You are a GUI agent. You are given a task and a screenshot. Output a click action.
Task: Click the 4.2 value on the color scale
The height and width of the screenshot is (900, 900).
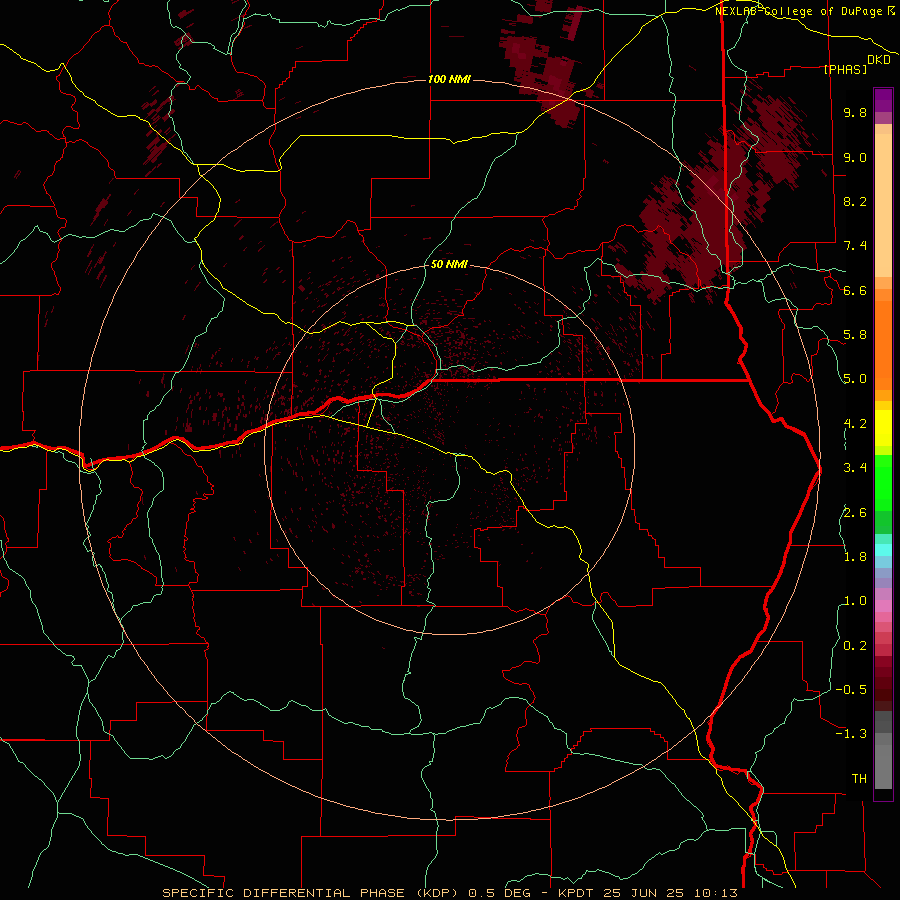[x=855, y=424]
